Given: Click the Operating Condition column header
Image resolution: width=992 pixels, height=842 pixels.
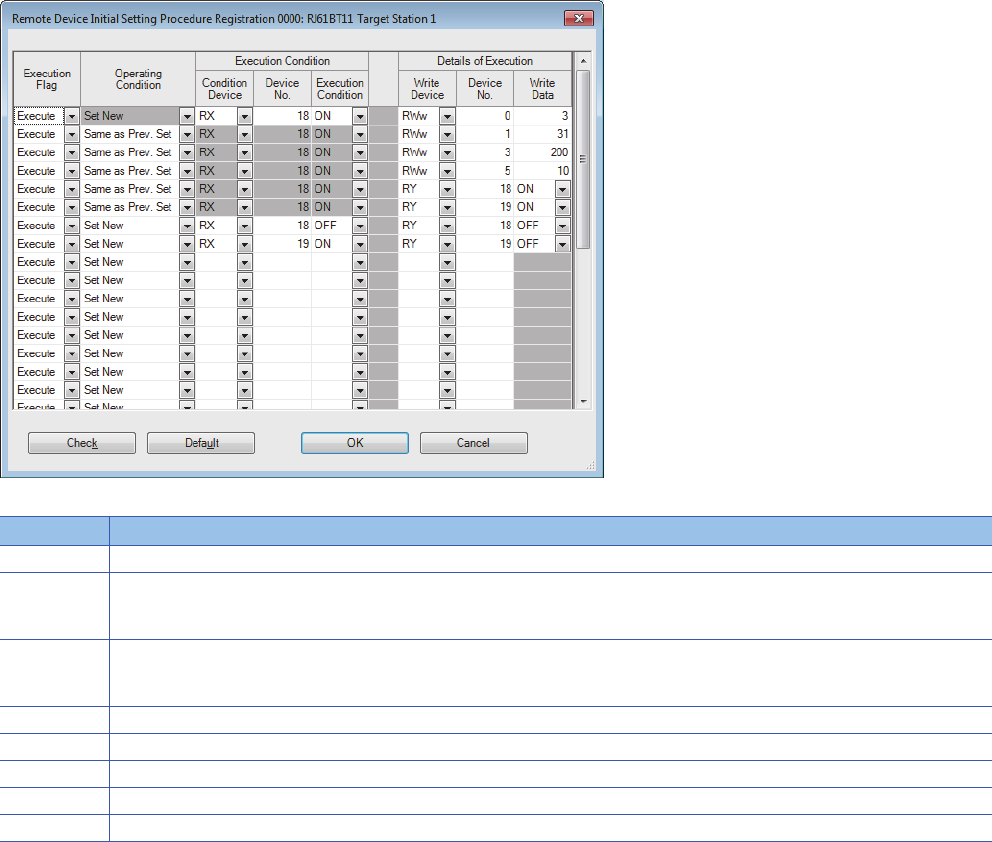Looking at the screenshot, I should click(x=138, y=79).
